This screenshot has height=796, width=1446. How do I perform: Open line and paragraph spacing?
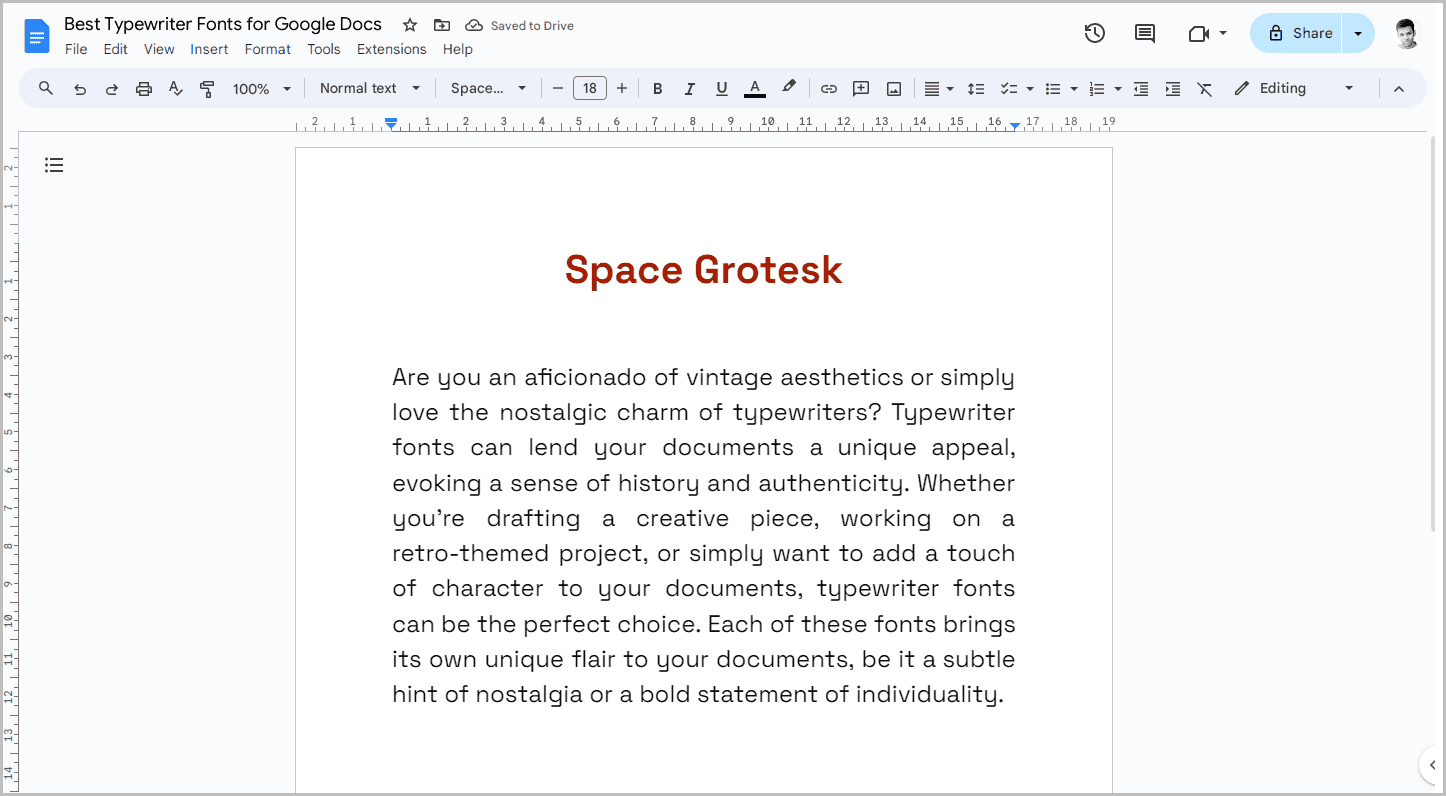coord(976,88)
